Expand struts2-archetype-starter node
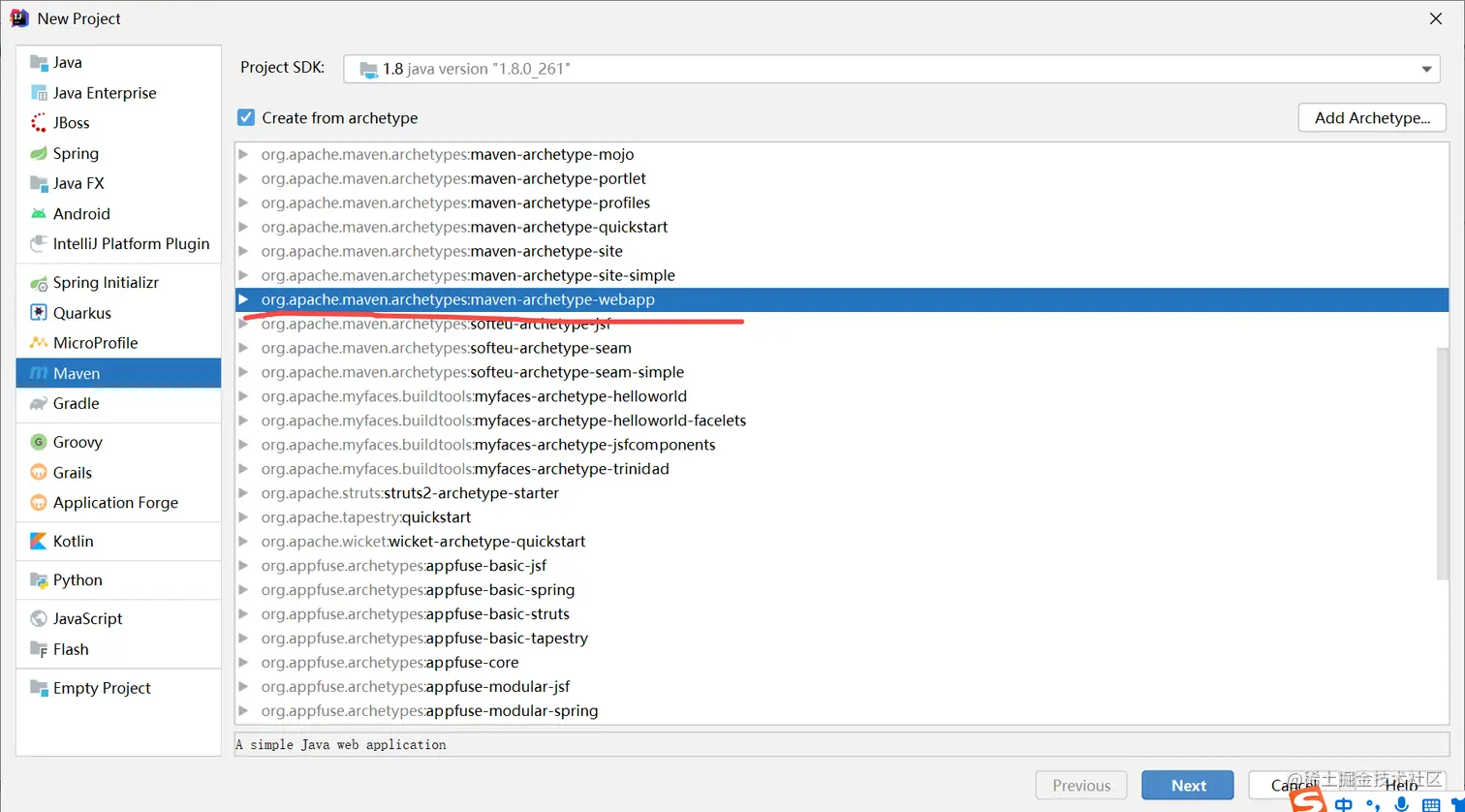Screen dimensions: 1465x812 click(x=244, y=493)
